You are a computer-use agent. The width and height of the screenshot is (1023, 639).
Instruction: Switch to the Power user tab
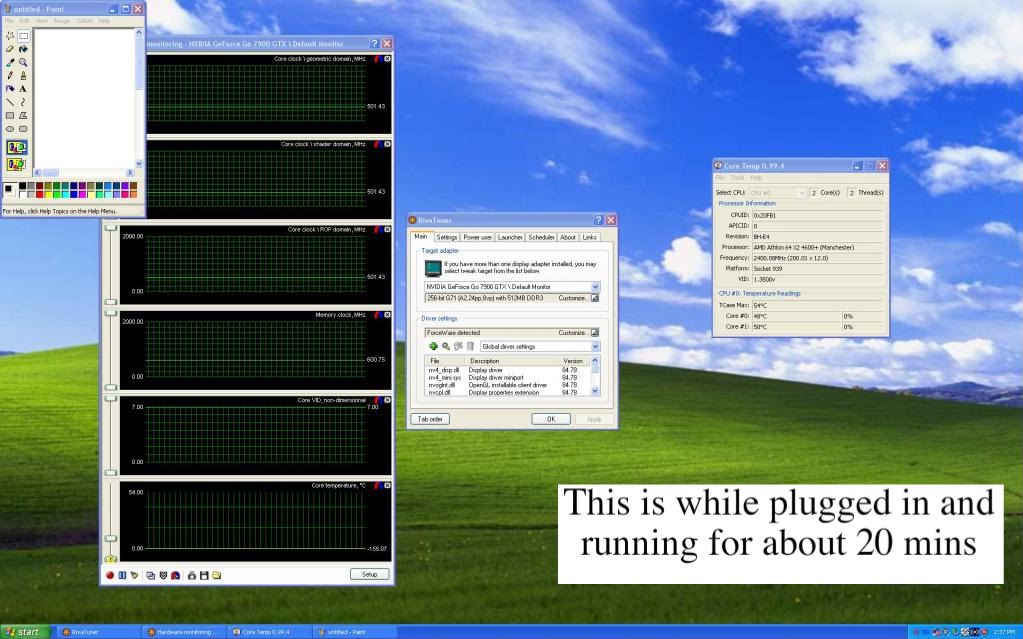coord(477,237)
